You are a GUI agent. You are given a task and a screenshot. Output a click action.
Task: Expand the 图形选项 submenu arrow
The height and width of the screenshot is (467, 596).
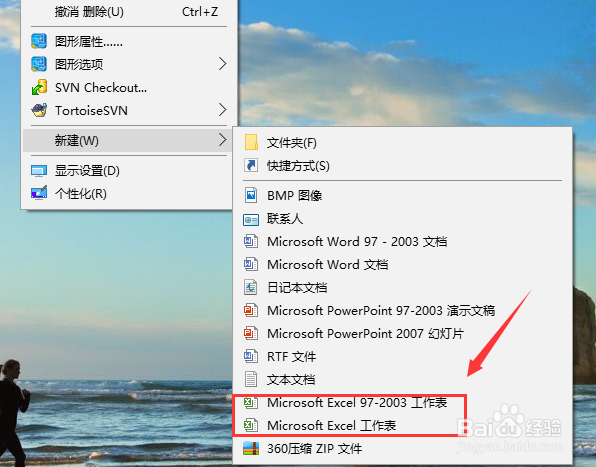[x=223, y=64]
